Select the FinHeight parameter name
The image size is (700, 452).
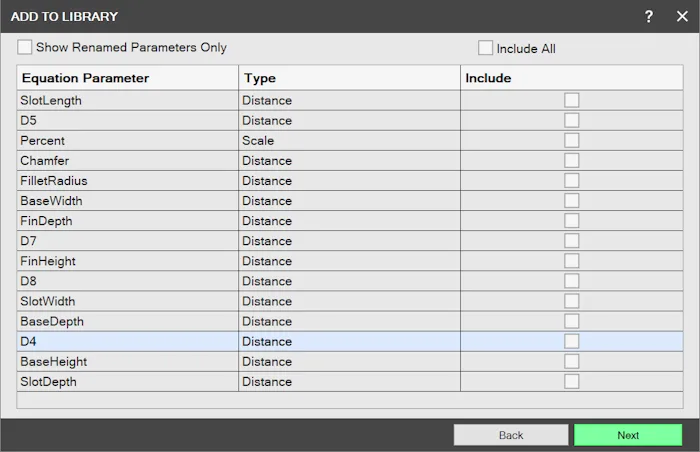pos(48,261)
